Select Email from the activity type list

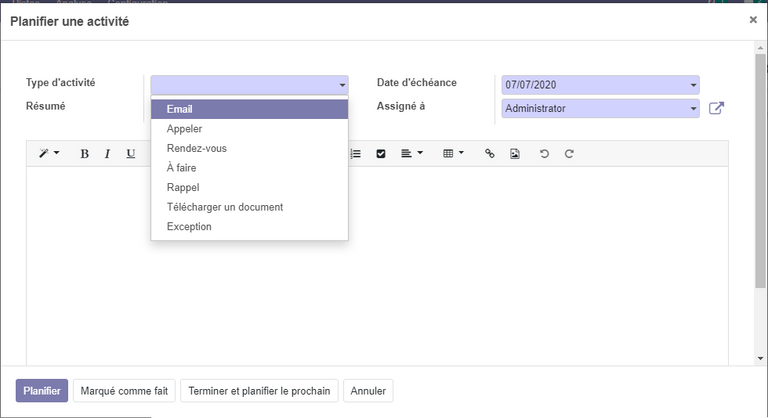pyautogui.click(x=249, y=109)
